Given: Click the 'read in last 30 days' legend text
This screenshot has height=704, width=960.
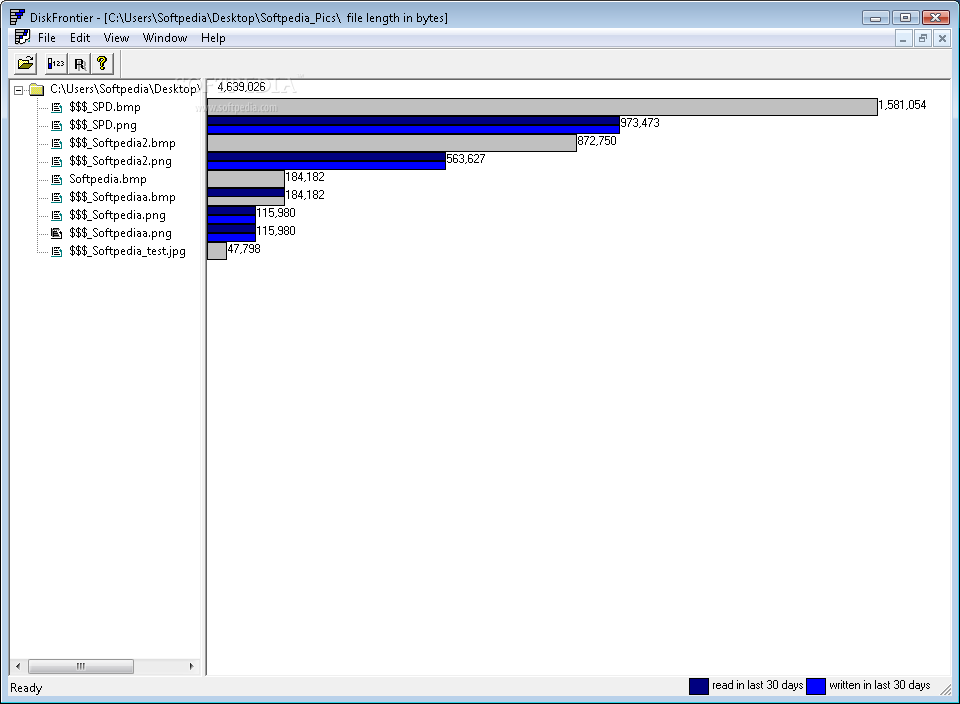Looking at the screenshot, I should click(757, 685).
